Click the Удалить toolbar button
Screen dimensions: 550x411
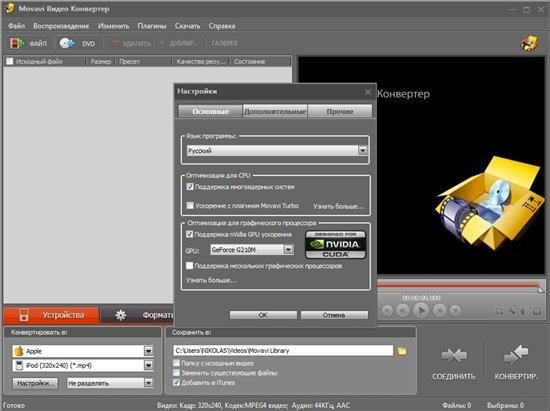pyautogui.click(x=132, y=43)
